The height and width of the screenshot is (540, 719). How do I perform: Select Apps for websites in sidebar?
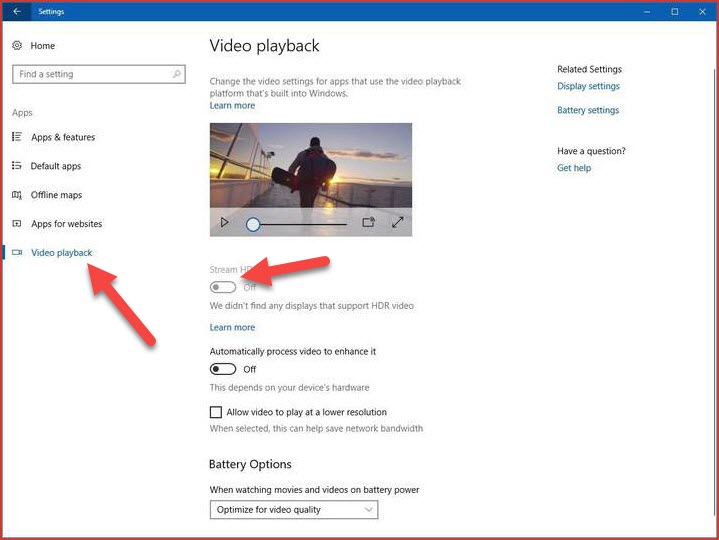[66, 224]
